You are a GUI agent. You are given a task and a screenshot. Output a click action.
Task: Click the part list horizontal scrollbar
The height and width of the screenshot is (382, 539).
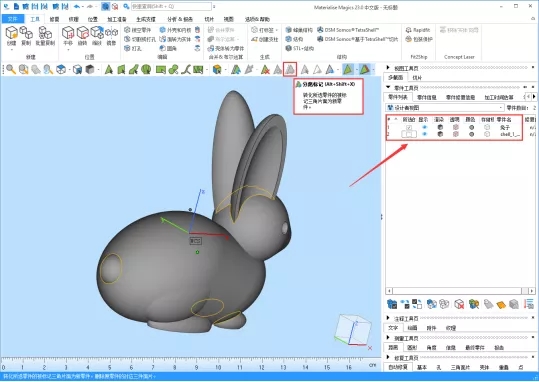pos(460,291)
